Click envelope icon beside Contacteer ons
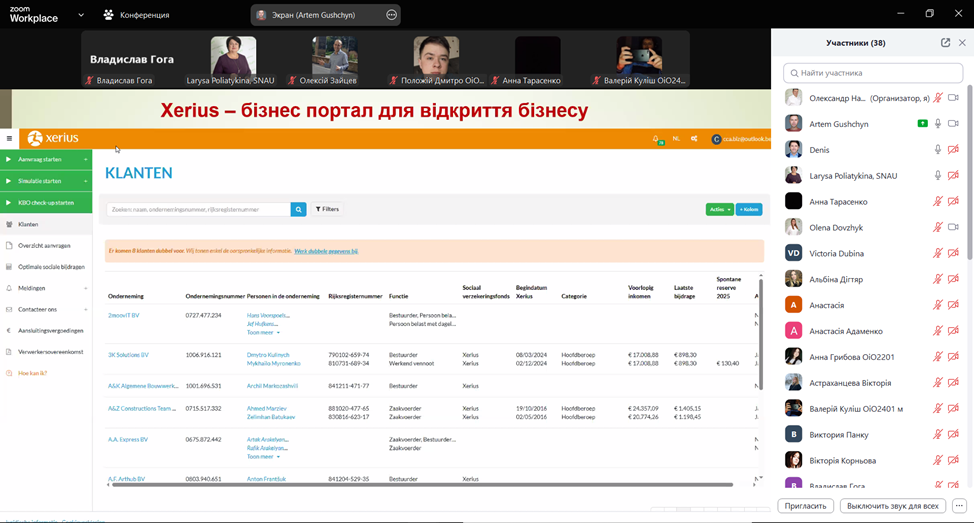The image size is (974, 523). coord(9,309)
